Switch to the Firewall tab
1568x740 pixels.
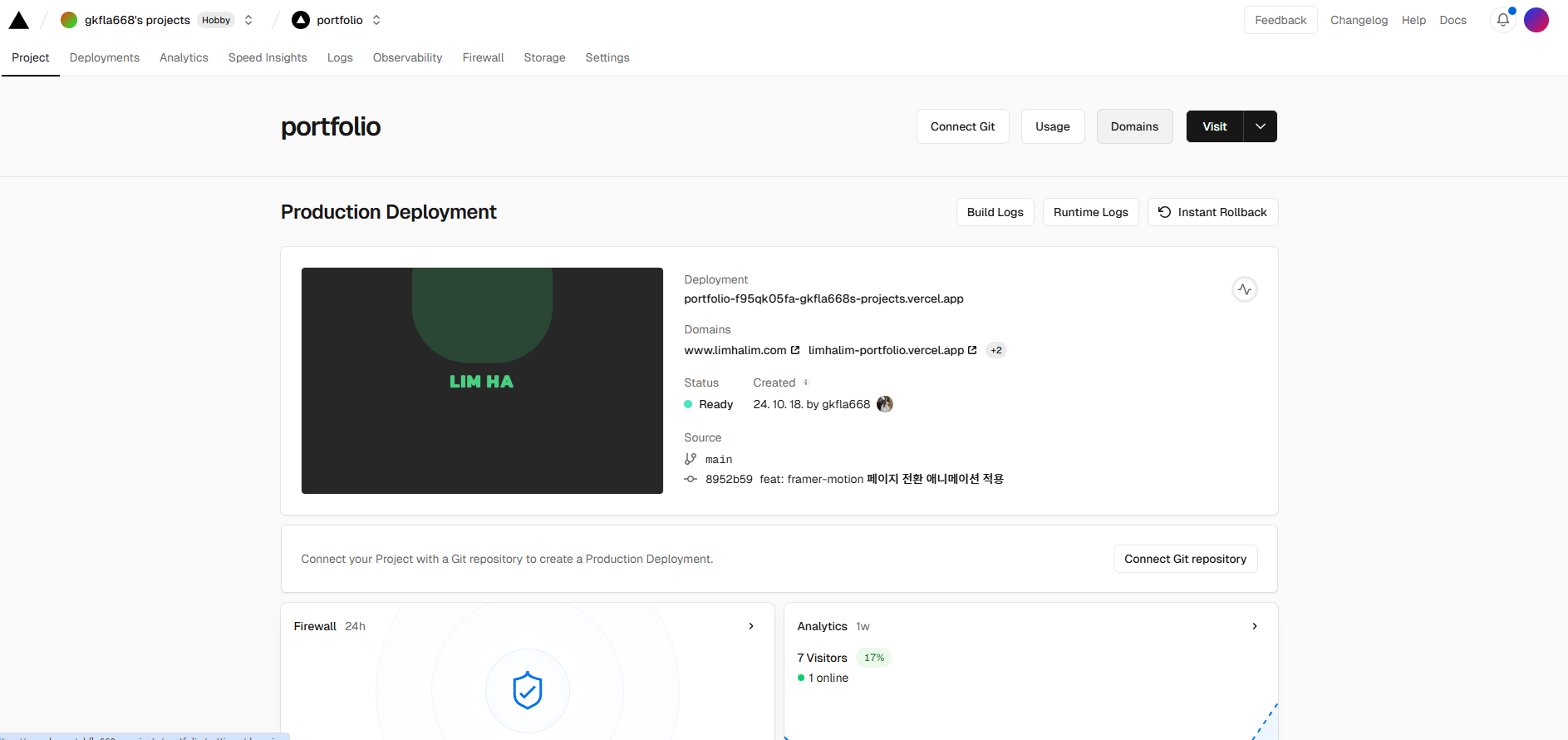[483, 57]
